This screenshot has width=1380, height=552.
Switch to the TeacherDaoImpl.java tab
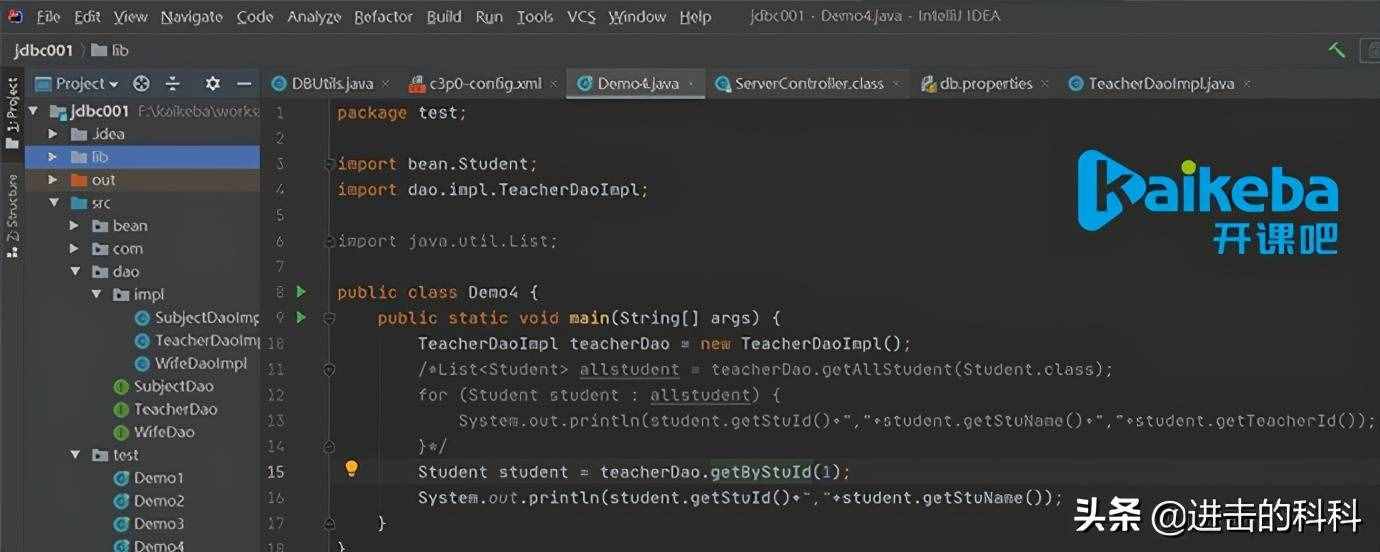point(1161,84)
